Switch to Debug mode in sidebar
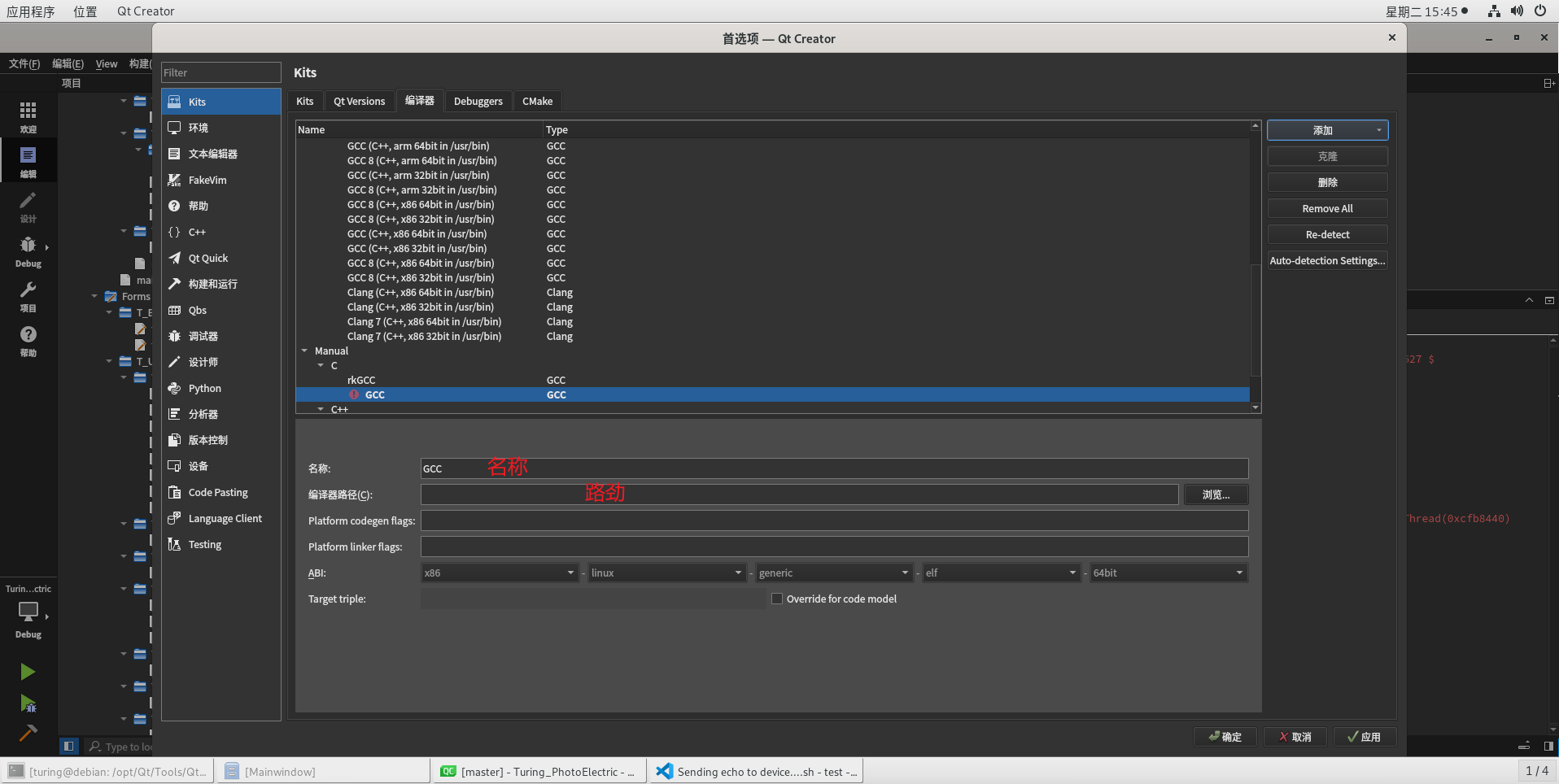This screenshot has width=1559, height=784. pos(28,250)
